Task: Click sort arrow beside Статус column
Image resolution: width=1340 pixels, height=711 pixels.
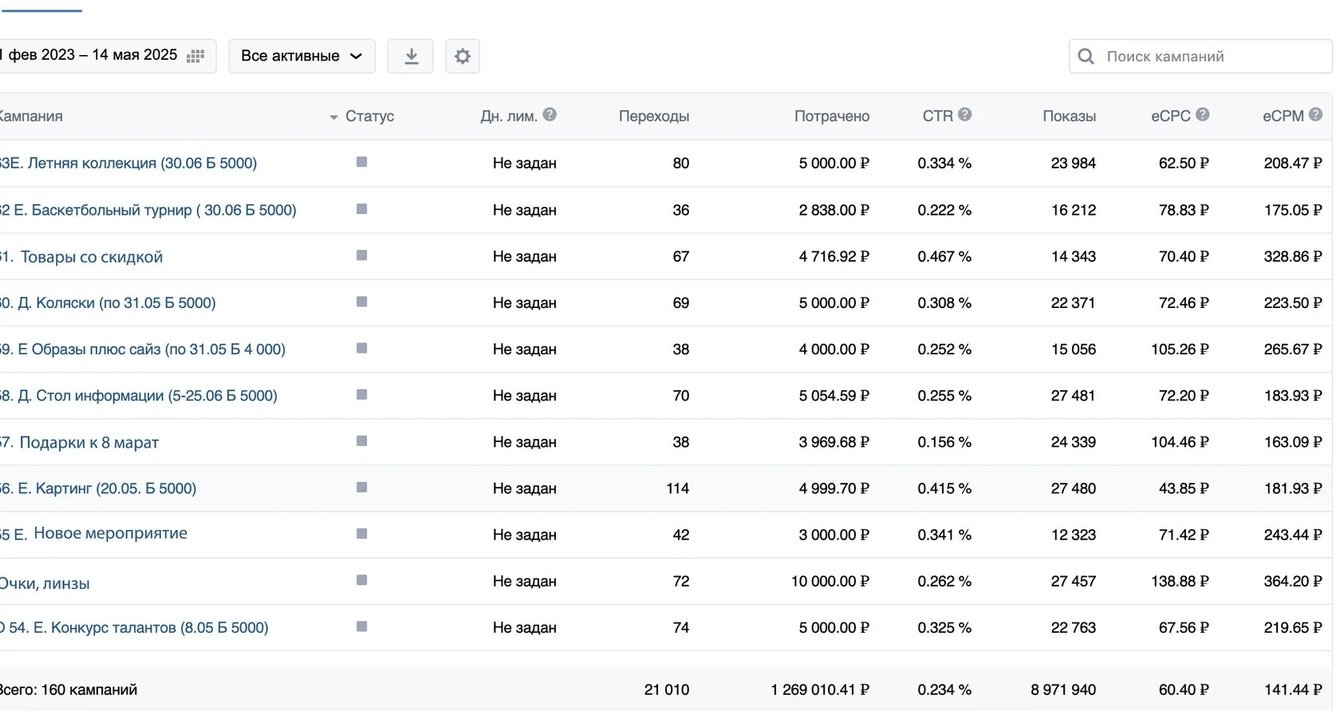Action: [334, 118]
